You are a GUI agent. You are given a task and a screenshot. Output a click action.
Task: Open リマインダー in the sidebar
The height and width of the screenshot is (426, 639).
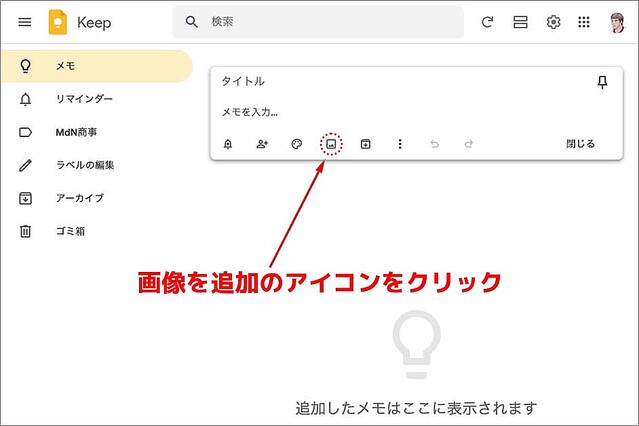click(x=97, y=99)
